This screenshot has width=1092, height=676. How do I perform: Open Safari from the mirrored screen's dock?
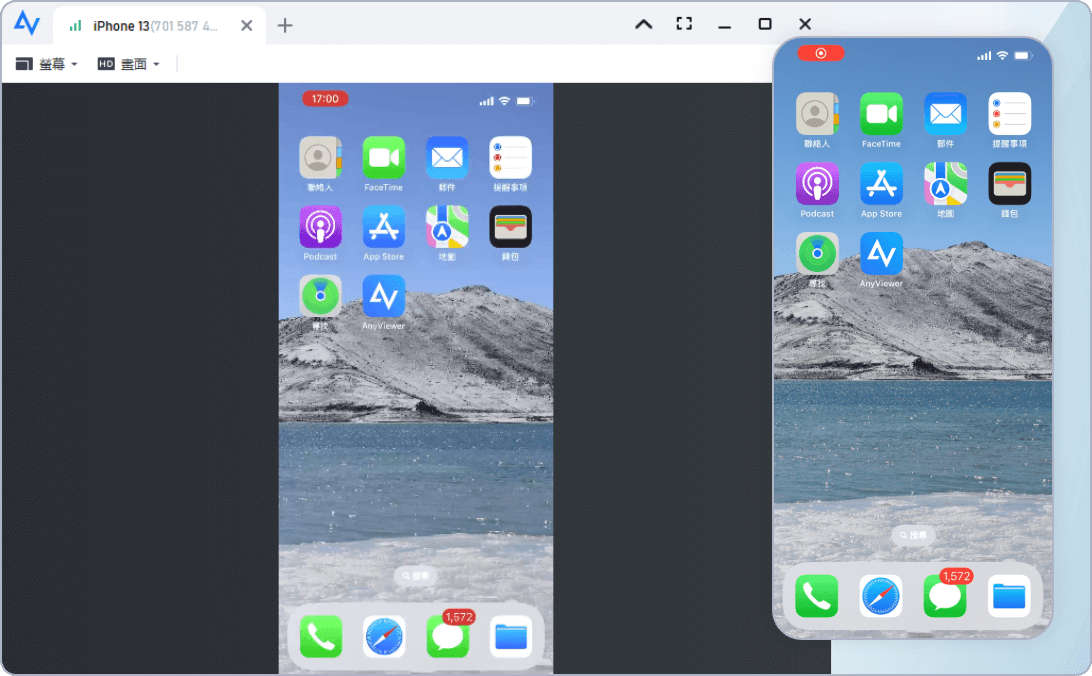pos(384,636)
